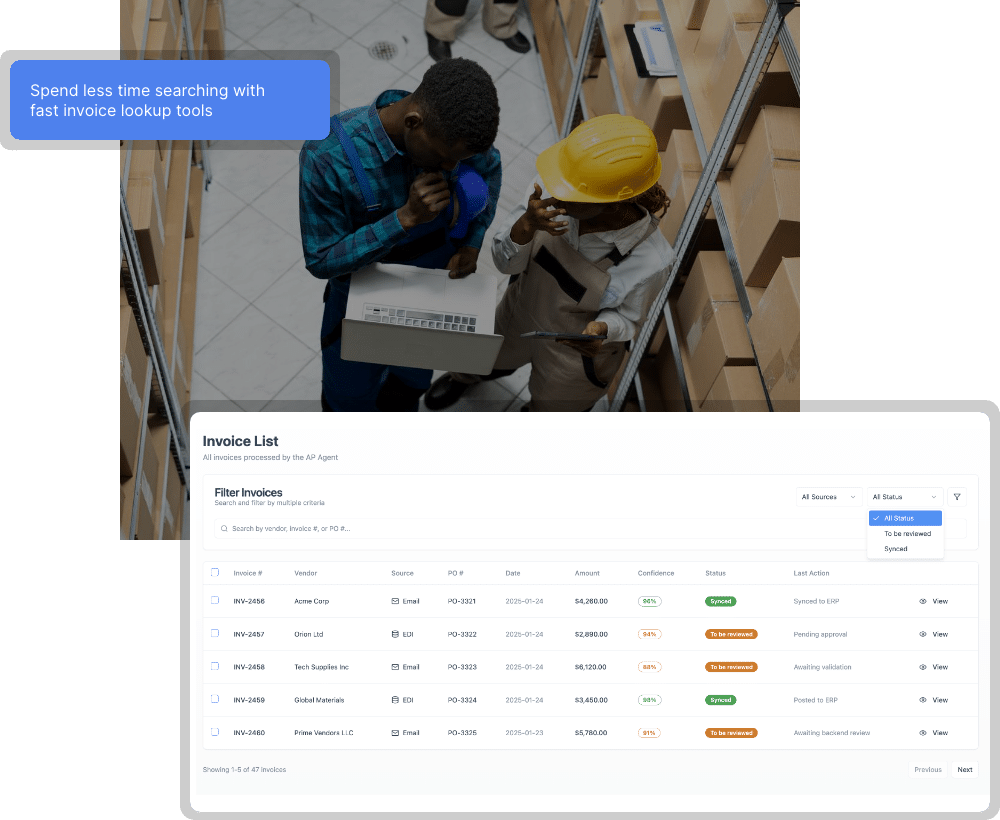Collapse the All Status dropdown
Screen dimensions: 1000x820
click(x=904, y=497)
